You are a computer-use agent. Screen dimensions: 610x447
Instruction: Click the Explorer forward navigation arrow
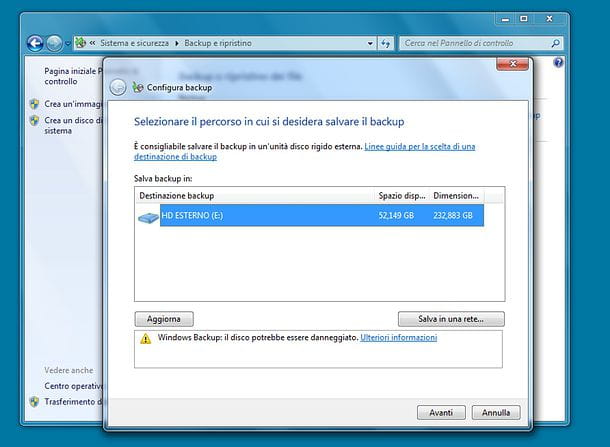pyautogui.click(x=55, y=43)
